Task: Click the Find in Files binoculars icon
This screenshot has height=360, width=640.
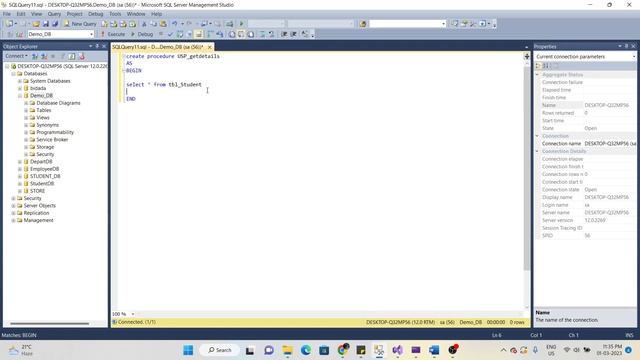Action: 363,24
